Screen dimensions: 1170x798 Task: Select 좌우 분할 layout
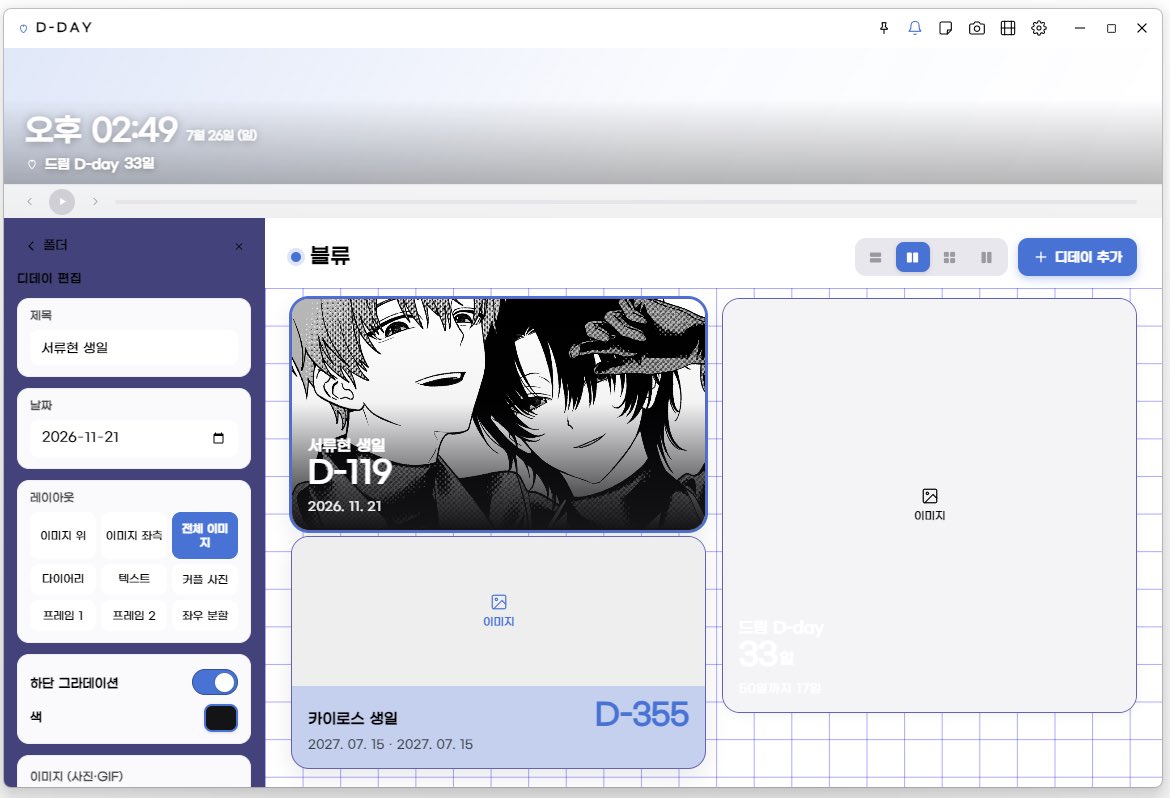pos(205,615)
